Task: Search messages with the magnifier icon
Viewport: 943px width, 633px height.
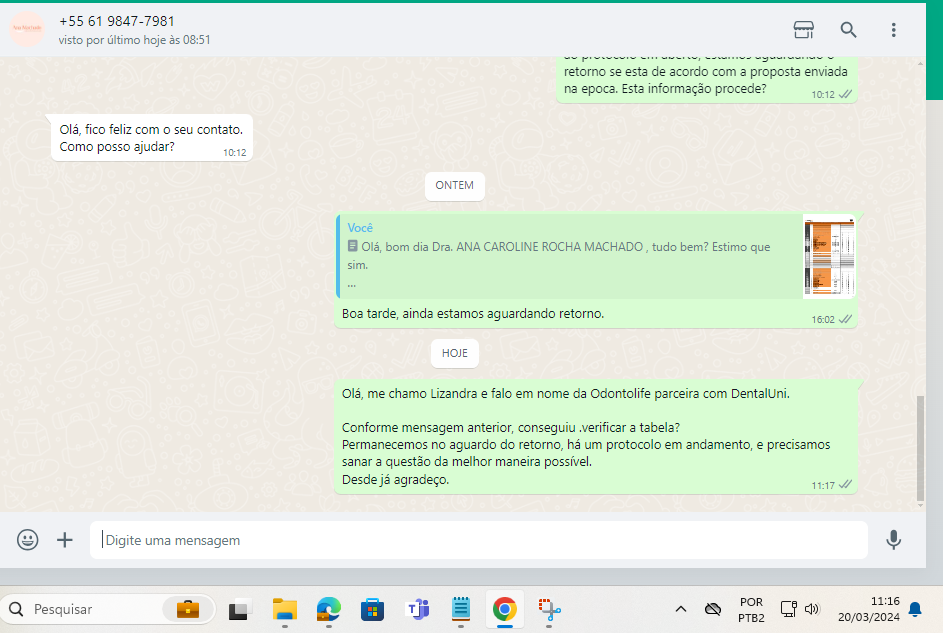Action: click(848, 29)
